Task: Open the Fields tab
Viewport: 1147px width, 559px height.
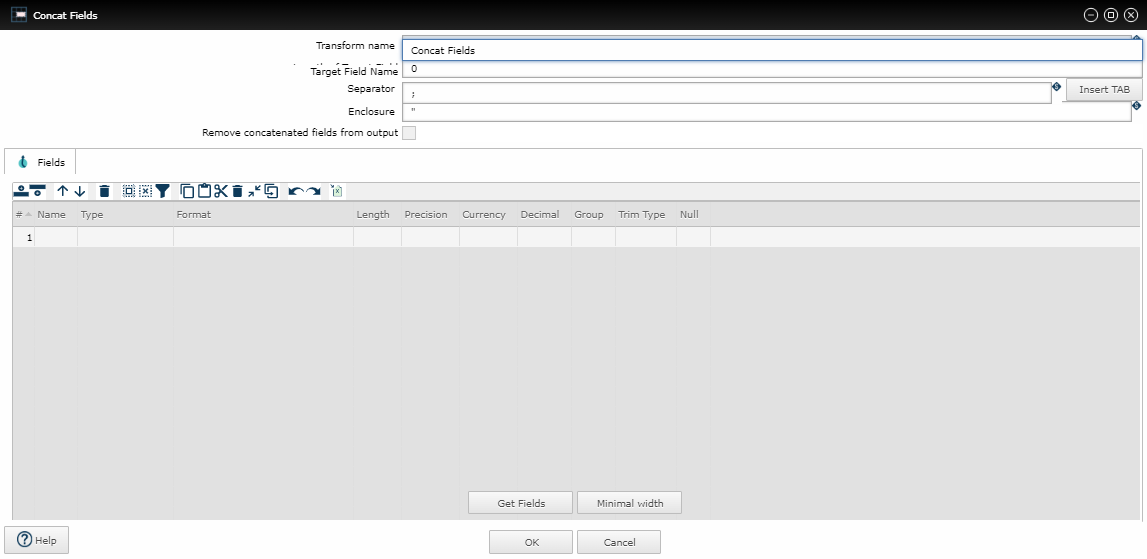Action: [40, 162]
